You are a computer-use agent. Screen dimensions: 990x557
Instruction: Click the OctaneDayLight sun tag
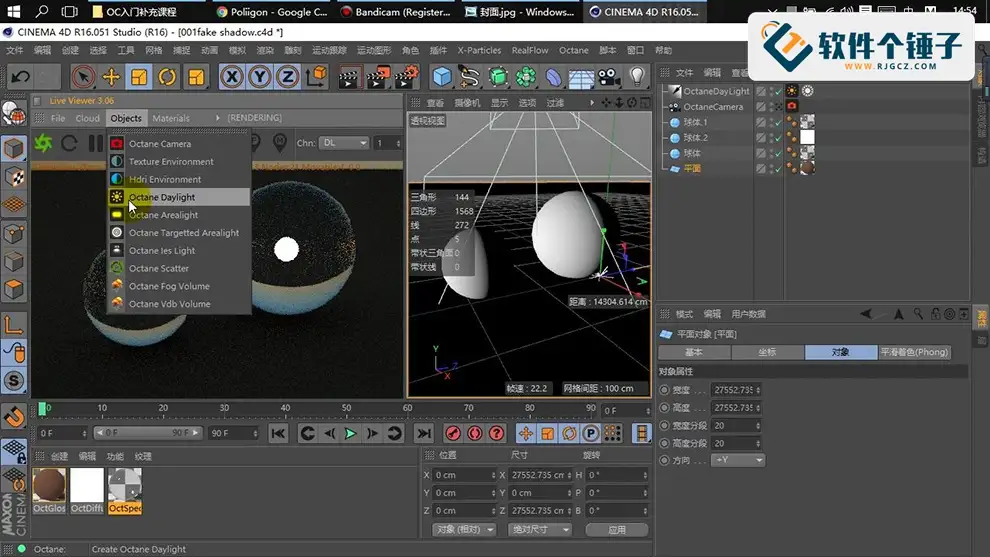(x=792, y=91)
